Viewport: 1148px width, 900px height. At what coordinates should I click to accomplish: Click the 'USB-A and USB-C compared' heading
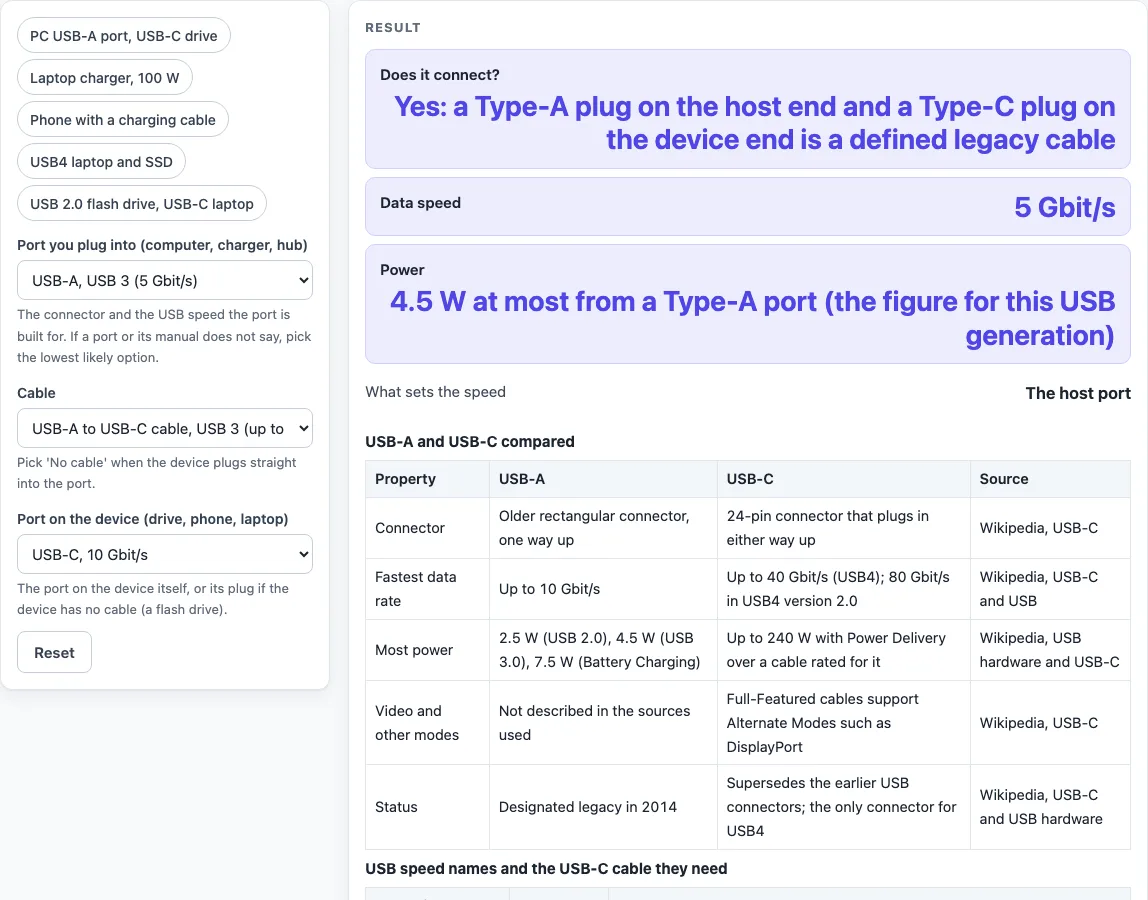coord(470,442)
